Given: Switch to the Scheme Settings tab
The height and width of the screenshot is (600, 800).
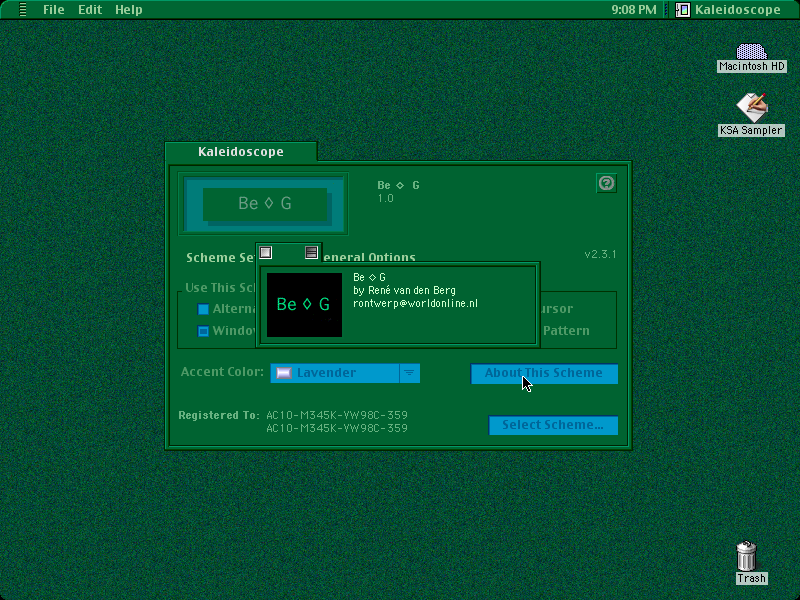Looking at the screenshot, I should pyautogui.click(x=220, y=258).
